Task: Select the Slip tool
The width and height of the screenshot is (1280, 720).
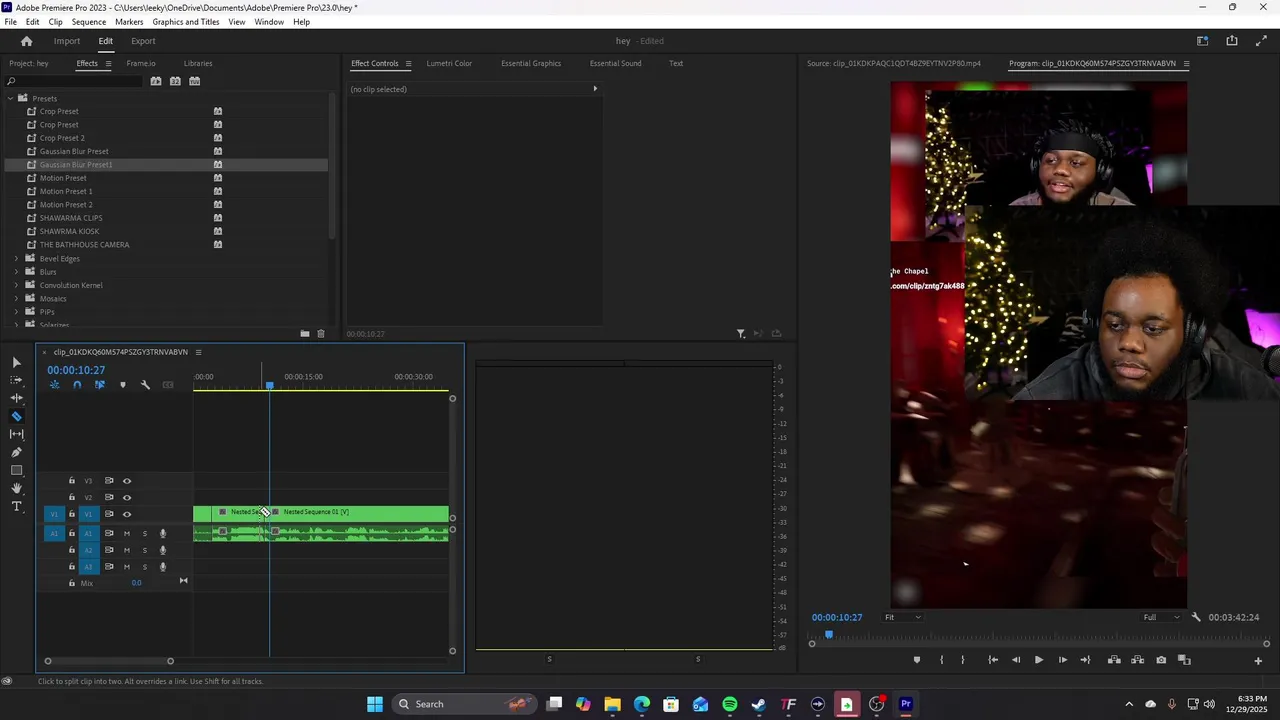Action: tap(16, 434)
